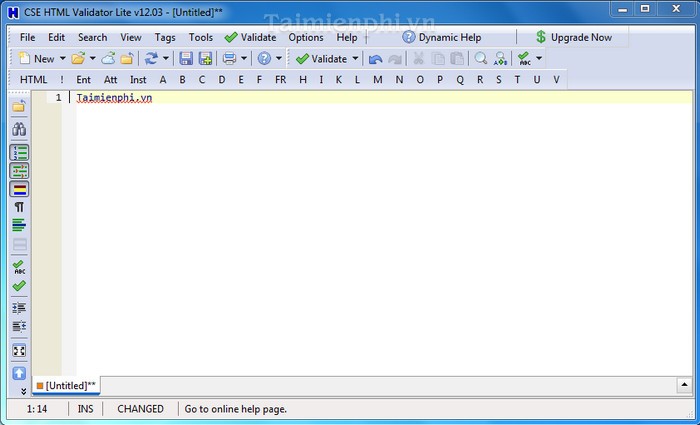The image size is (700, 425).
Task: Click the cloud open-from-web icon
Action: [x=108, y=58]
